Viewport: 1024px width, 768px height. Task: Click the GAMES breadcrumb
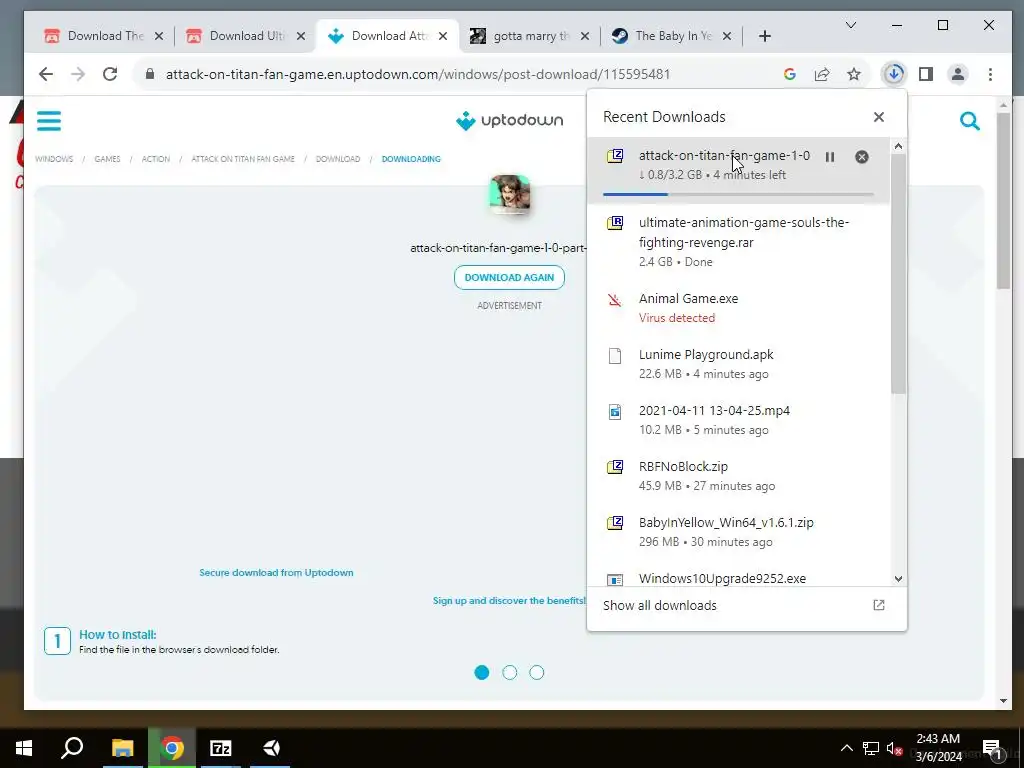click(x=107, y=159)
